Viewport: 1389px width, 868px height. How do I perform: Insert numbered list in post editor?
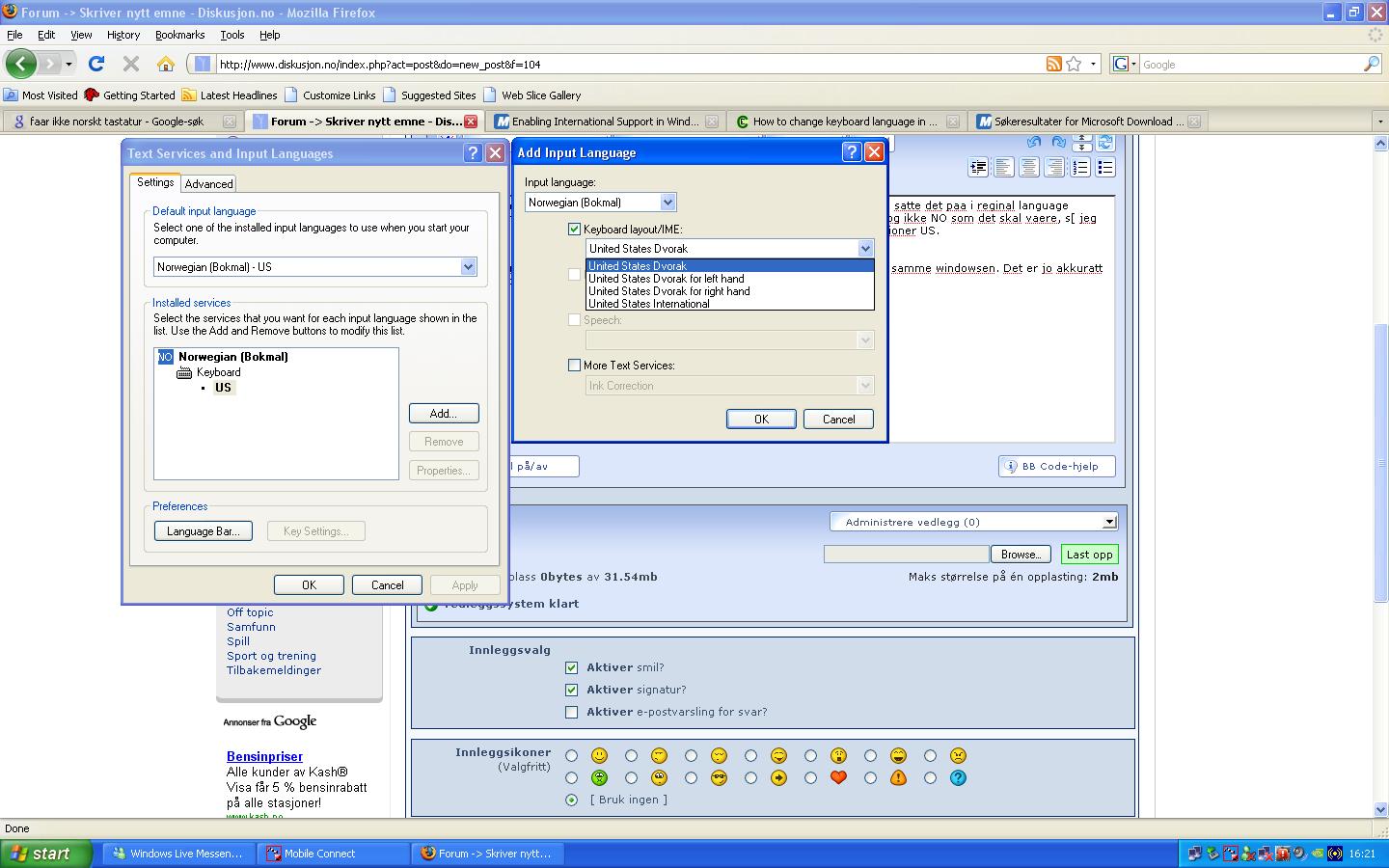click(1080, 168)
